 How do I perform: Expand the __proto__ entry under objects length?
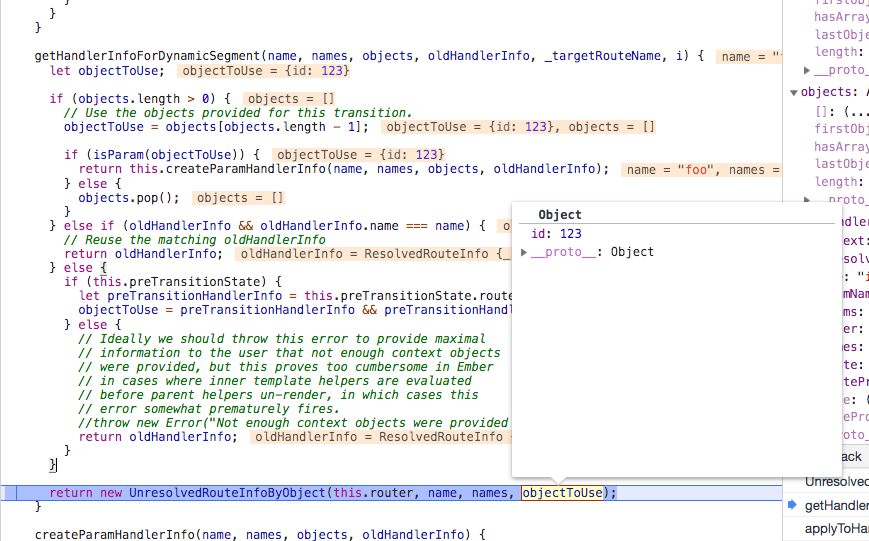[807, 200]
